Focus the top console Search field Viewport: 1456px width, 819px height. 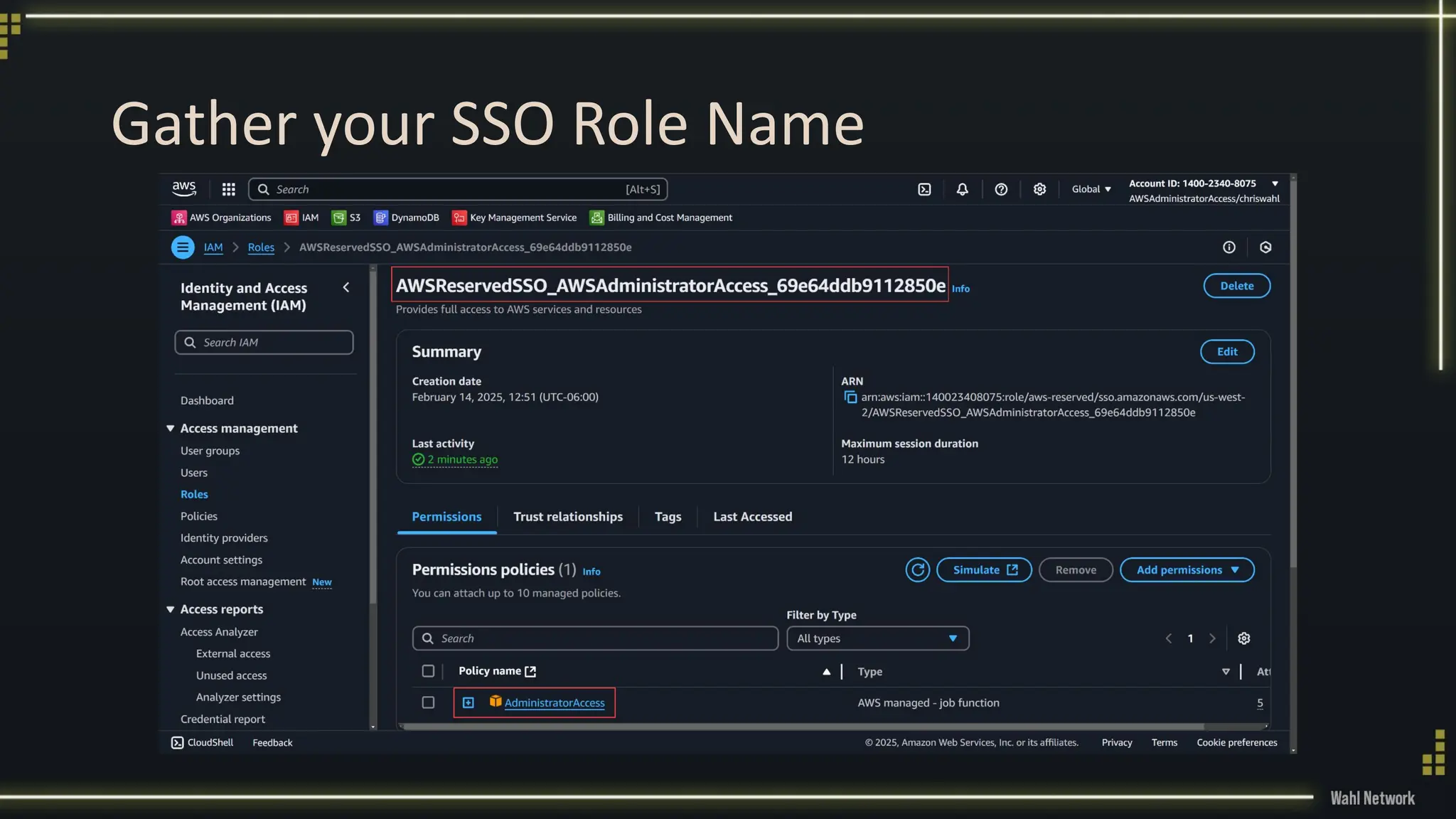coord(458,189)
